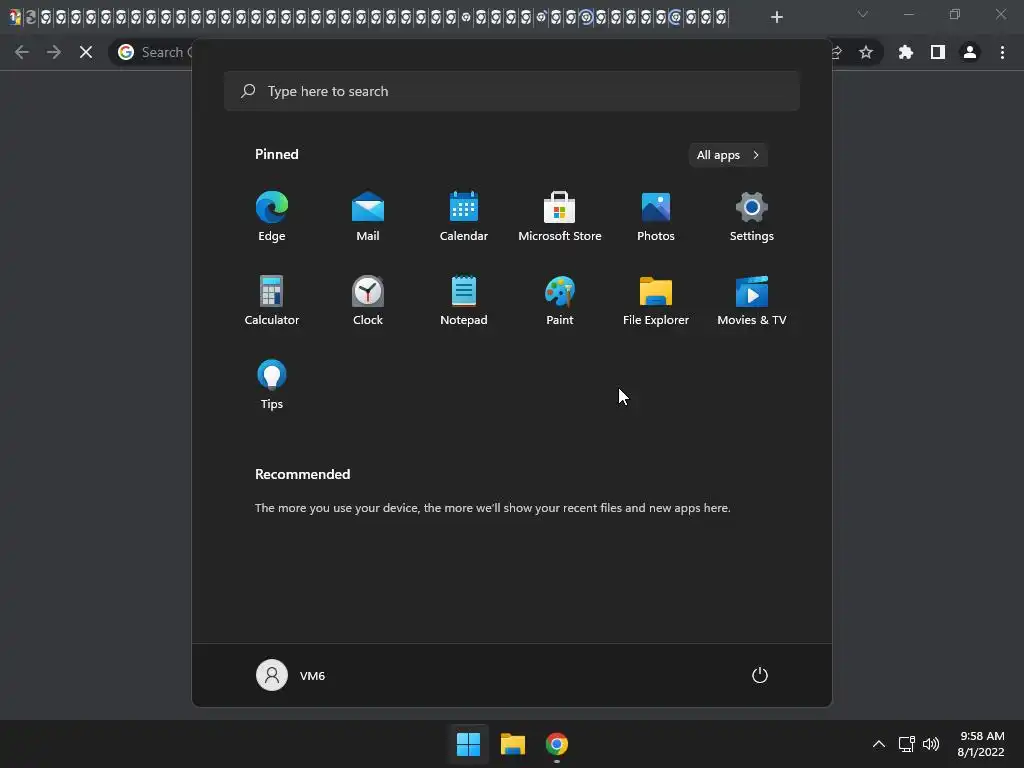The width and height of the screenshot is (1024, 768).
Task: Toggle Chrome side panel
Action: [x=938, y=52]
